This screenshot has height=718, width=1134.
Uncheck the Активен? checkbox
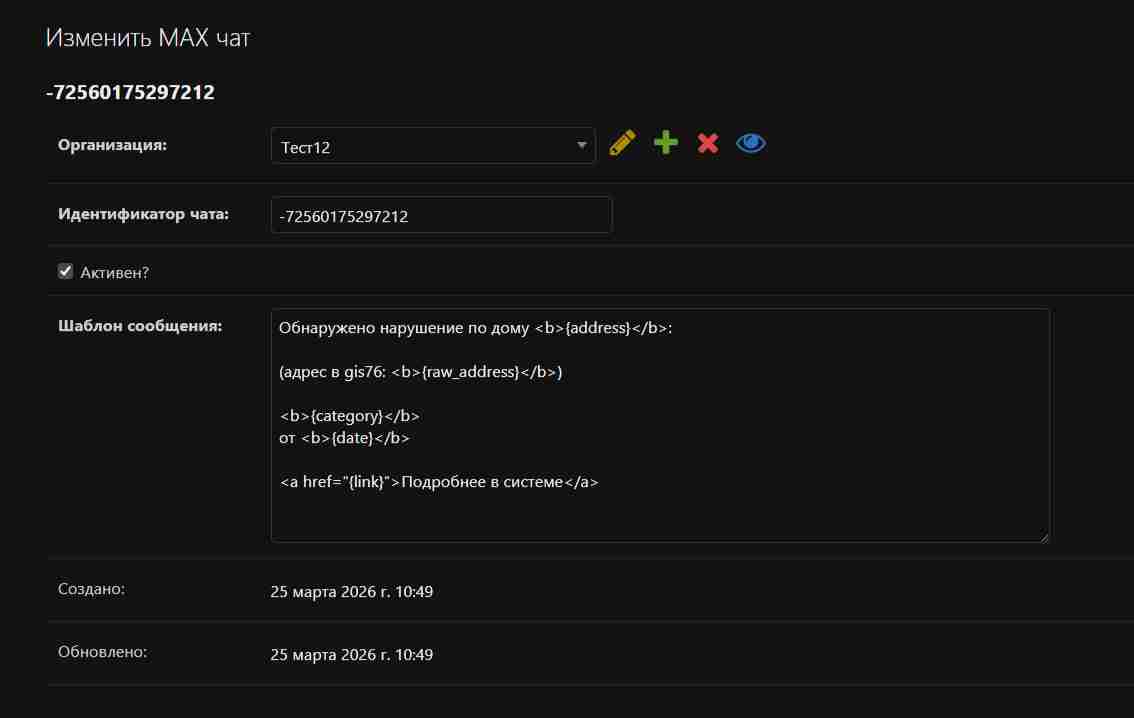pyautogui.click(x=66, y=271)
